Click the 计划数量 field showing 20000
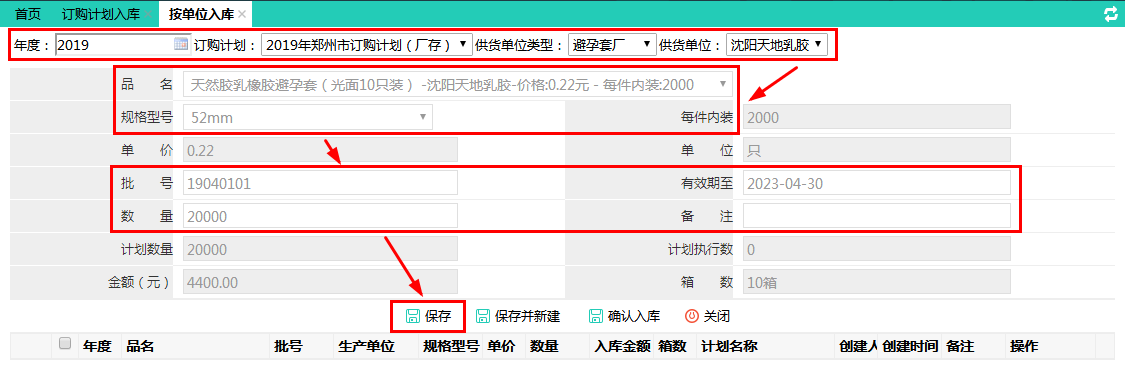 click(320, 249)
